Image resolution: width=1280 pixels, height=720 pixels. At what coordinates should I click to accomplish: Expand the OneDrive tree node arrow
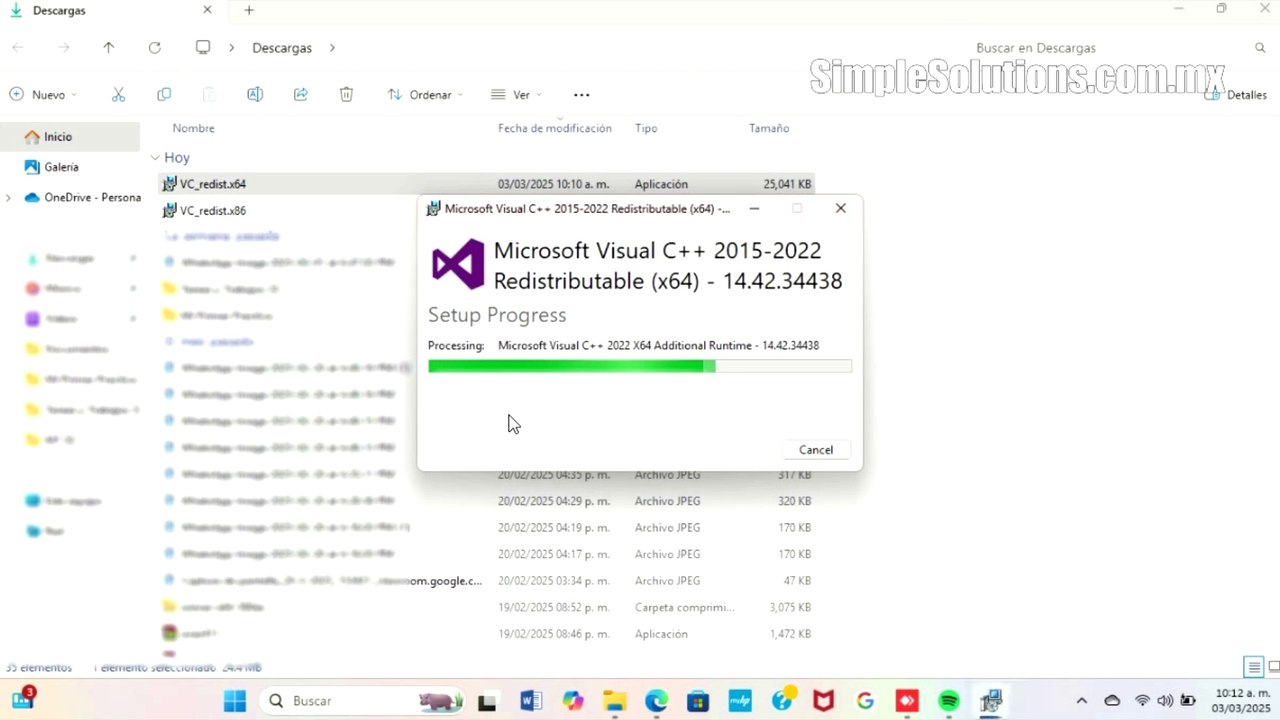coord(9,198)
